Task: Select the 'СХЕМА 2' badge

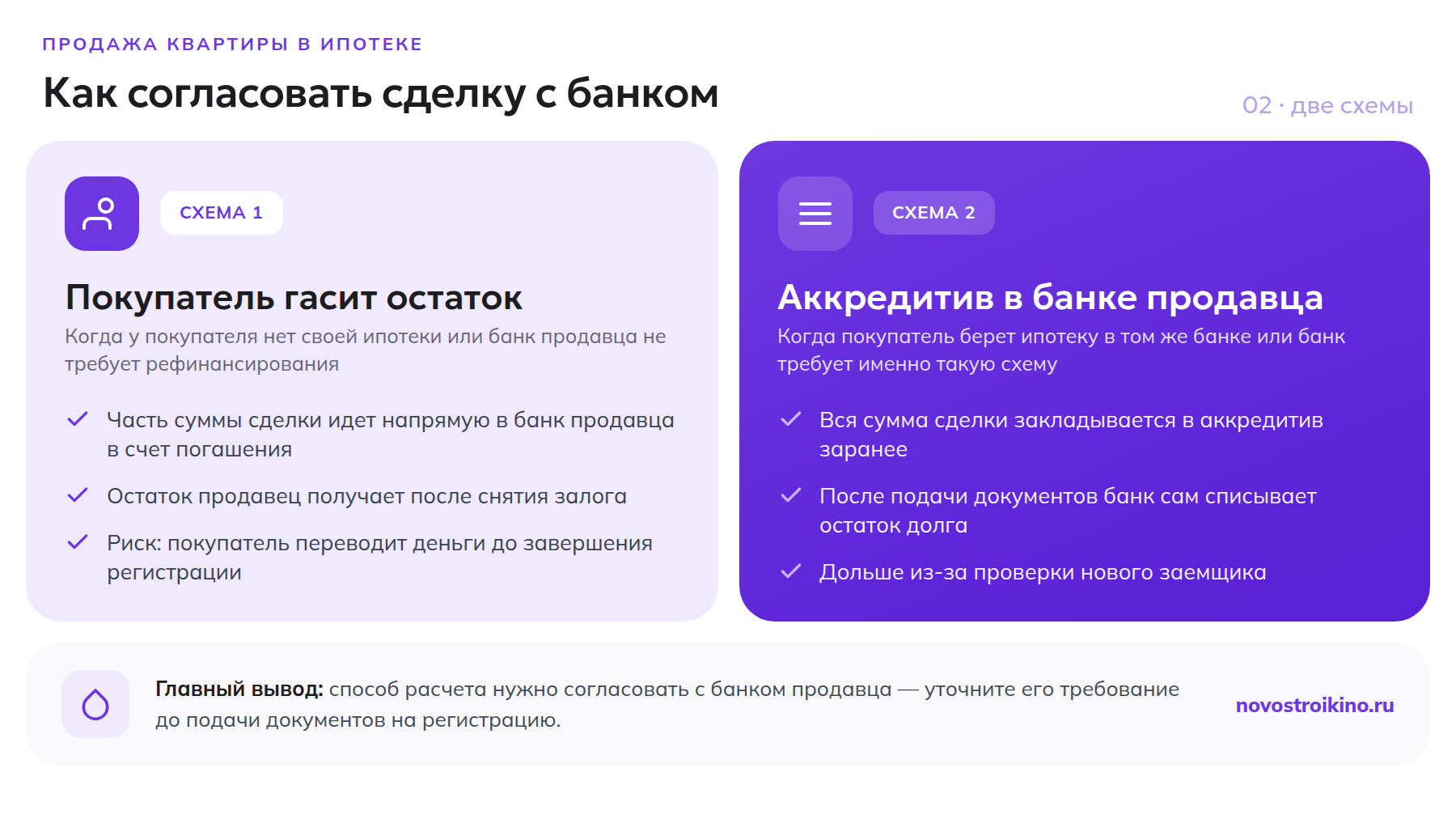Action: pos(934,213)
